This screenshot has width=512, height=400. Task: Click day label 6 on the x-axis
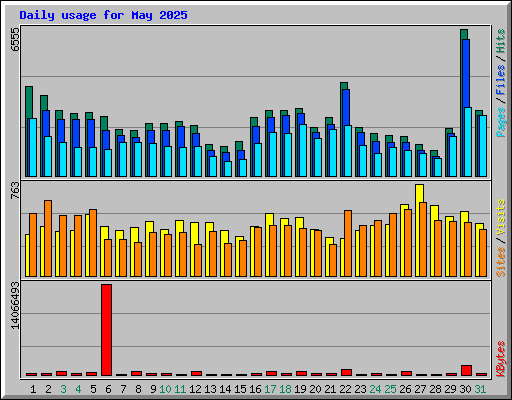108,389
